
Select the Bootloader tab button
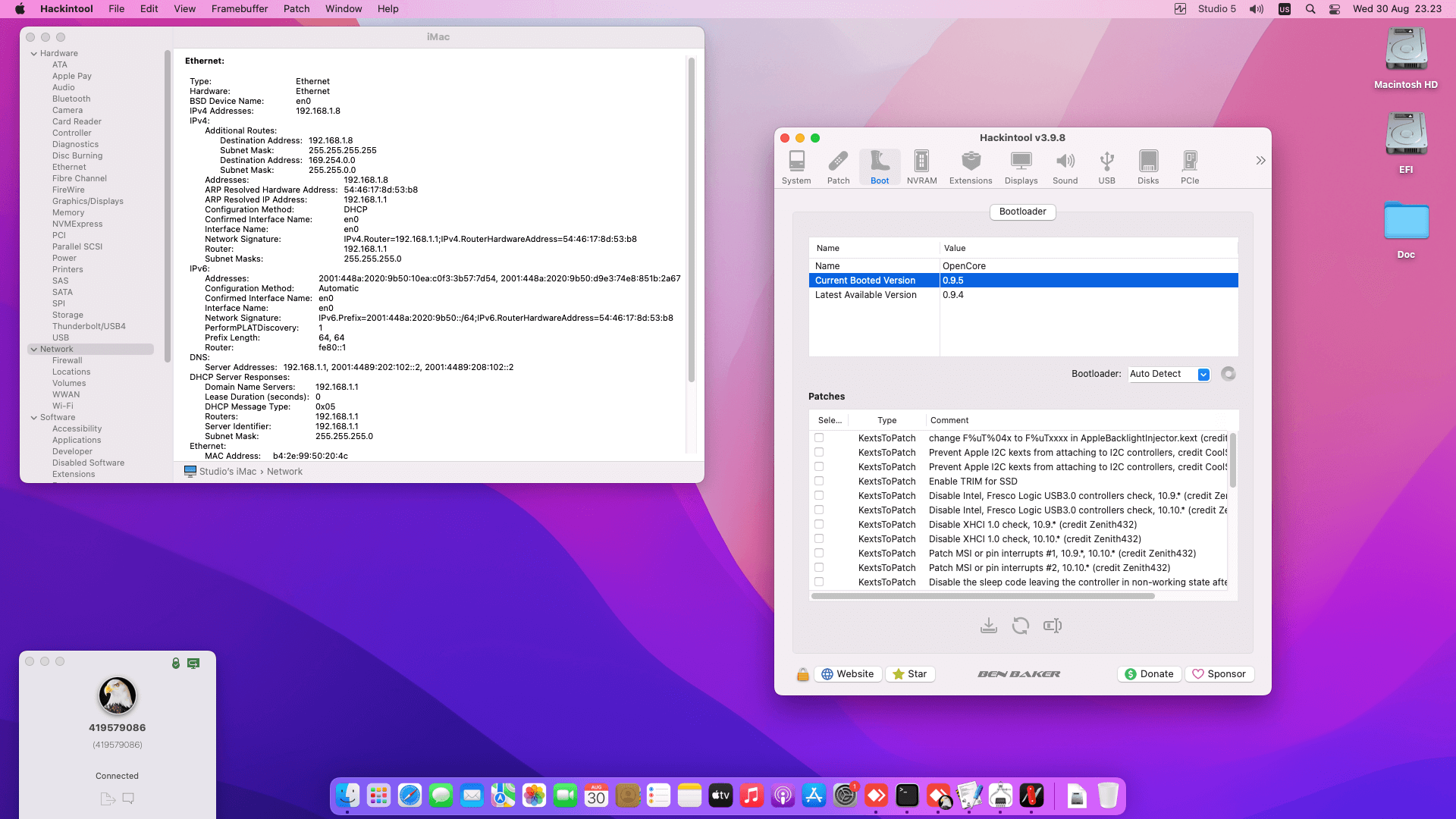coord(1022,212)
